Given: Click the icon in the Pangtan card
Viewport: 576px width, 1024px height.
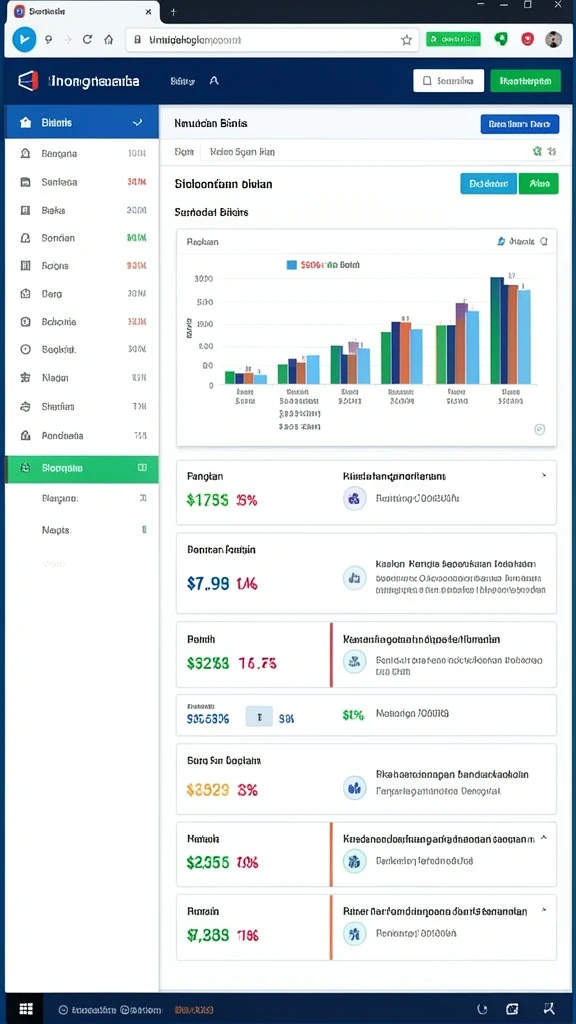Looking at the screenshot, I should point(355,499).
